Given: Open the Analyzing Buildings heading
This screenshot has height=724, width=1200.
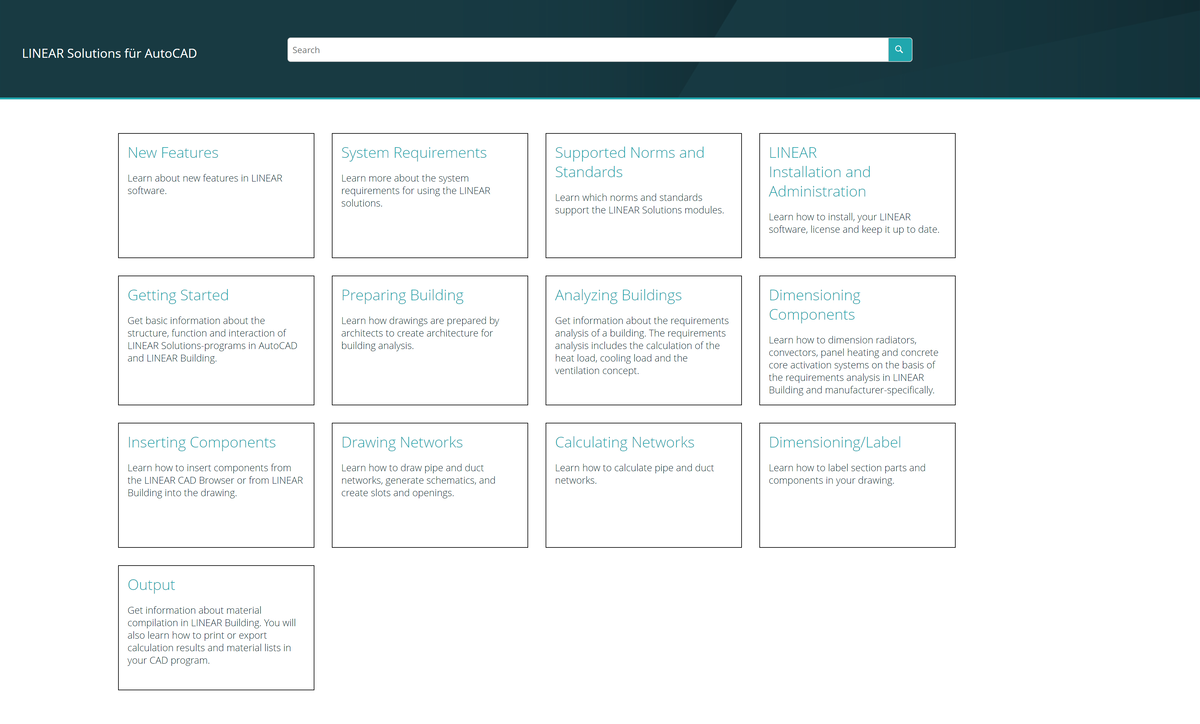Looking at the screenshot, I should pos(618,295).
